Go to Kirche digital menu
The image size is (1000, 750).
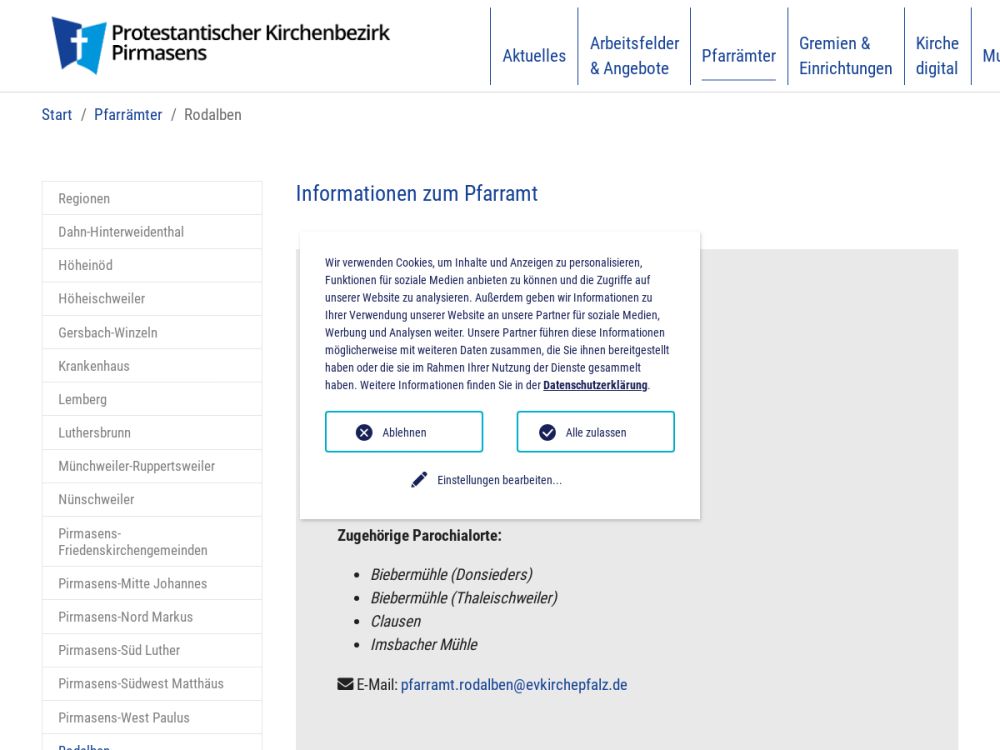tap(937, 56)
